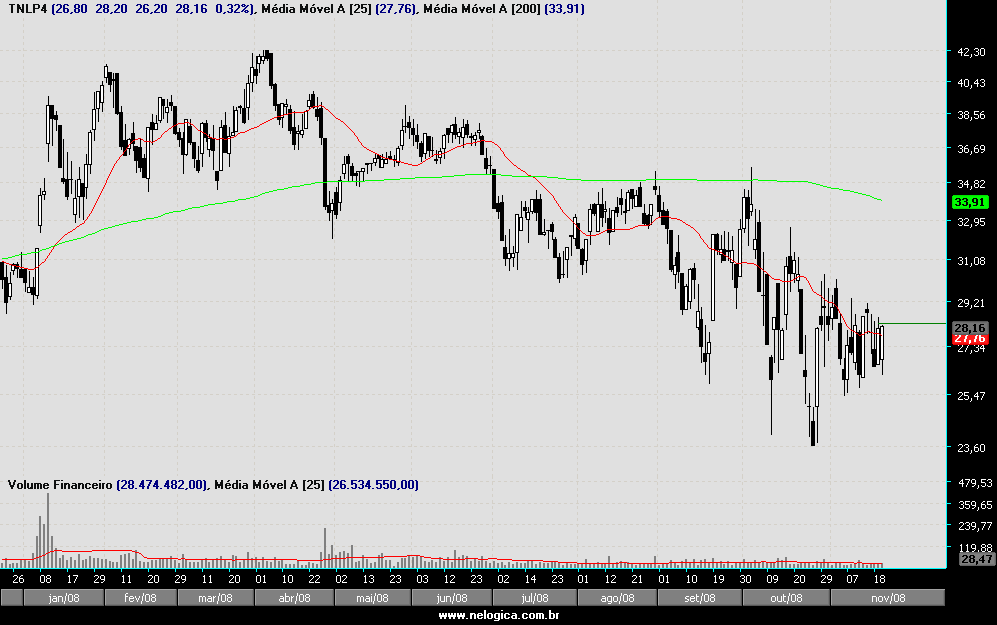Select the header label Média Móvel A [200]

(481, 9)
